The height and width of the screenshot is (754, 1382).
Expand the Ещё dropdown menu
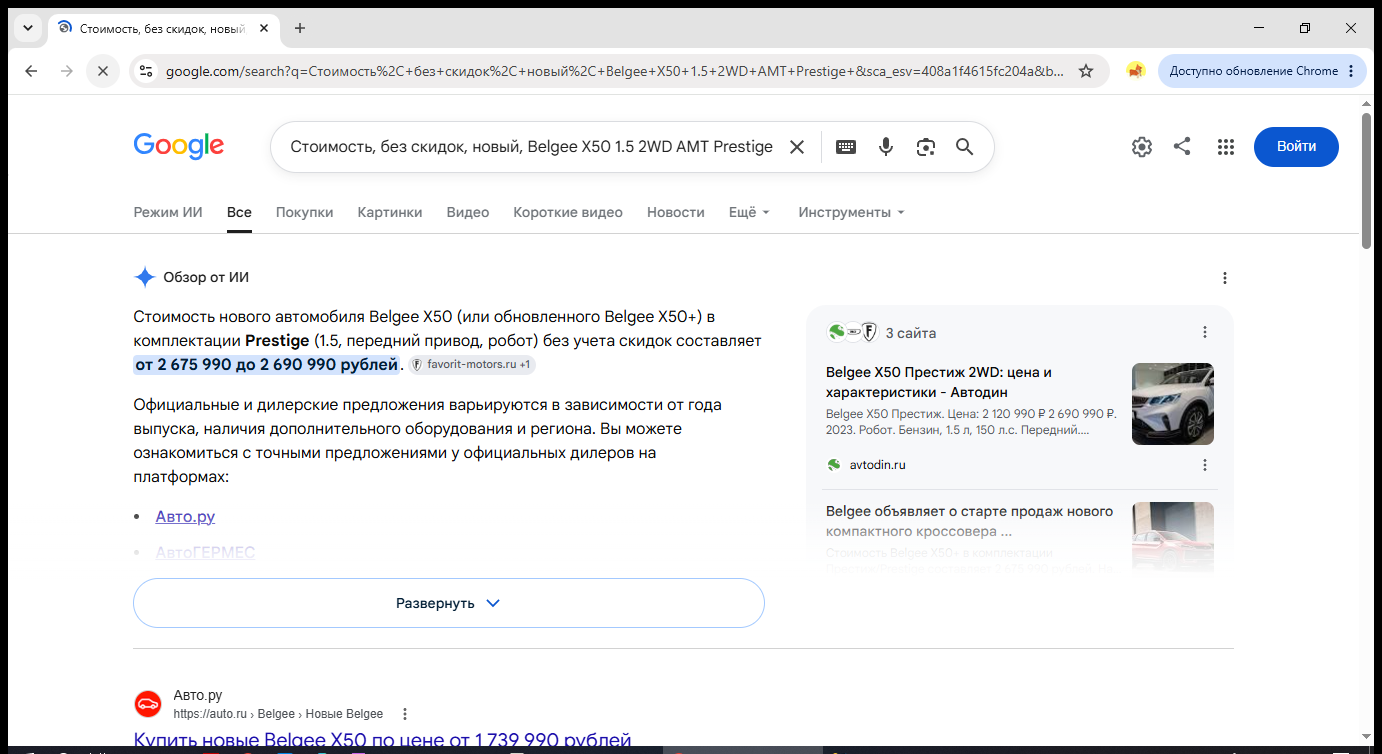[x=749, y=212]
